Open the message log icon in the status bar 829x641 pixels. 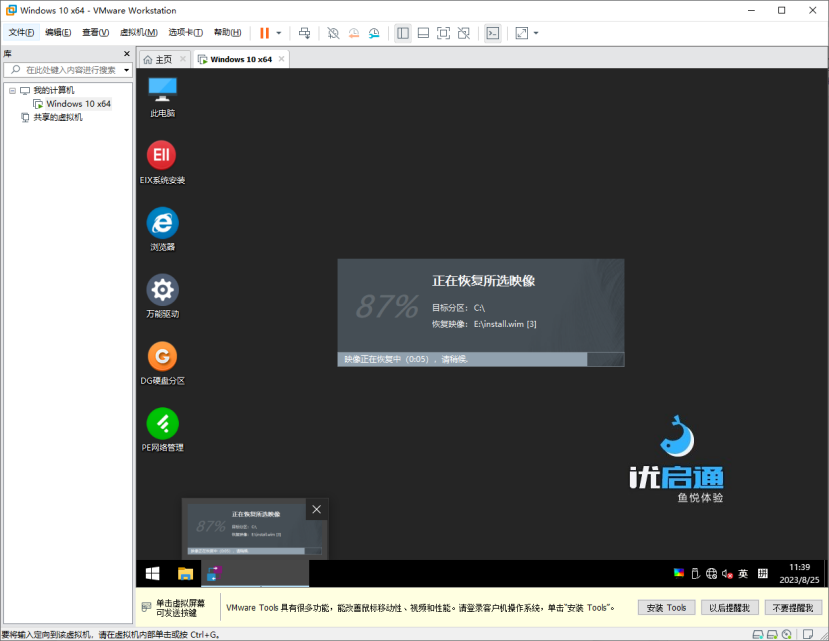pyautogui.click(x=808, y=634)
